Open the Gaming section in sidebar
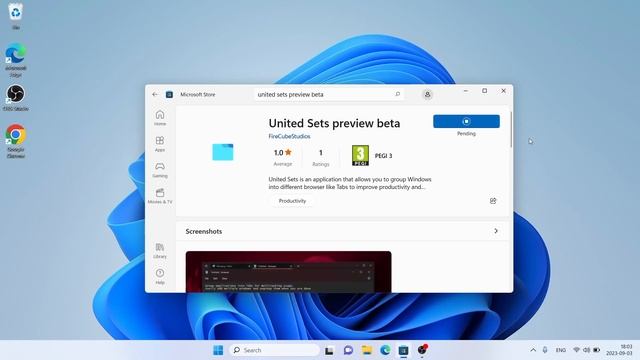Image resolution: width=640 pixels, height=360 pixels. [160, 170]
